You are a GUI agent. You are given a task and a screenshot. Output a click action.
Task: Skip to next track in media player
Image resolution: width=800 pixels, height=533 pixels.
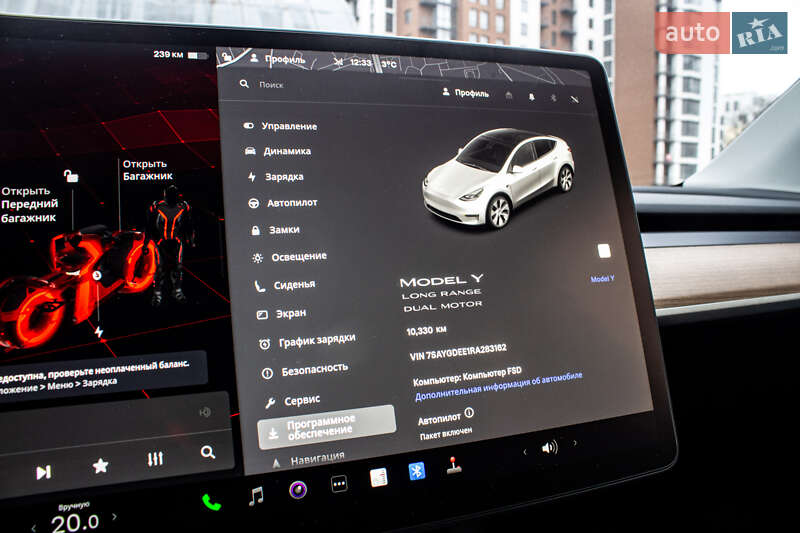(43, 472)
